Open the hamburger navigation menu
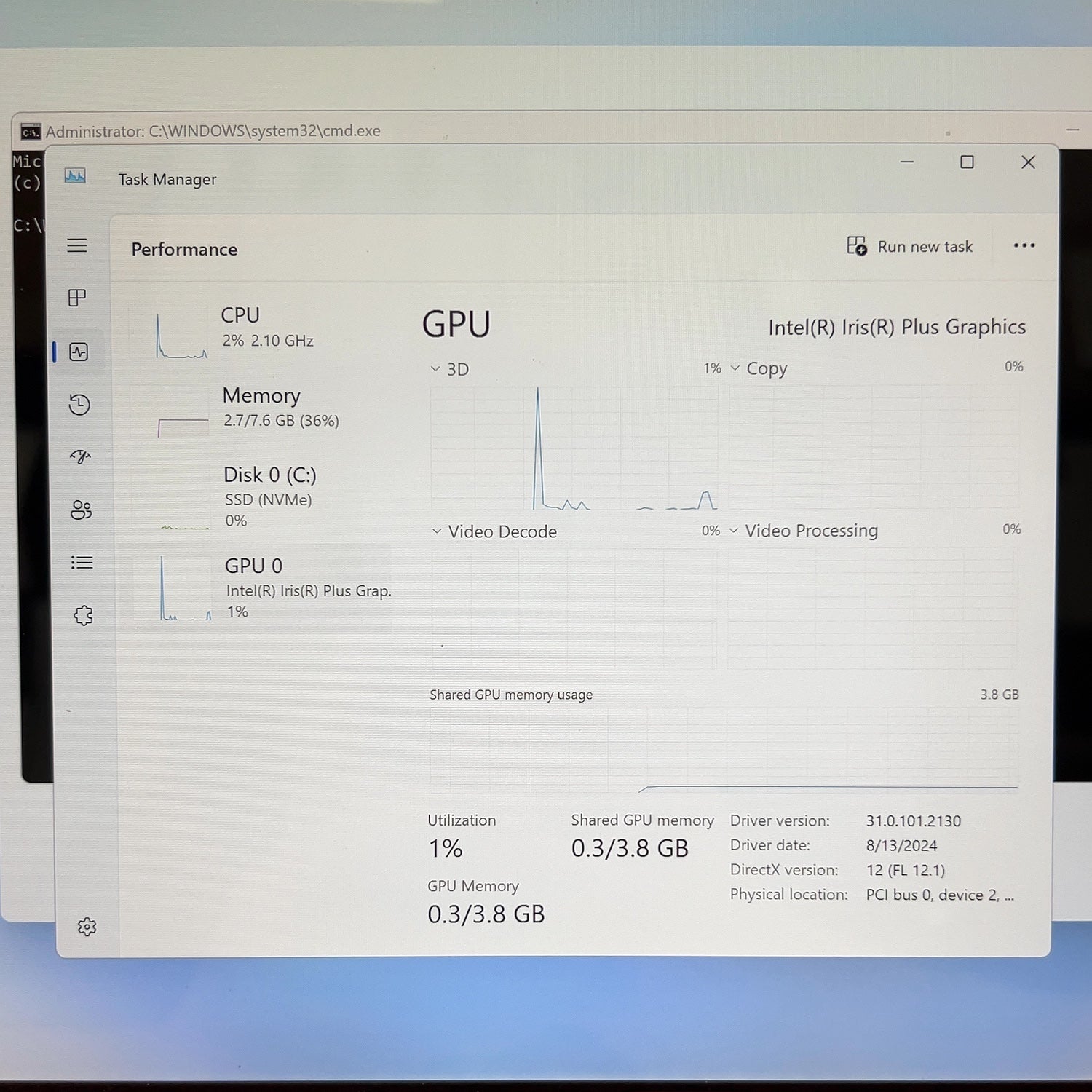 point(77,245)
